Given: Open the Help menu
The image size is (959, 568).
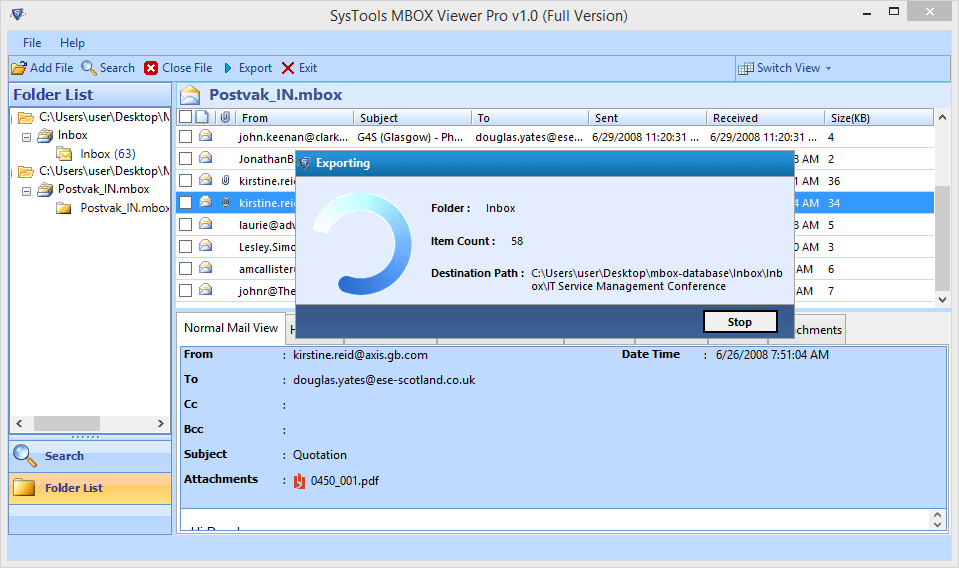Looking at the screenshot, I should (x=72, y=43).
